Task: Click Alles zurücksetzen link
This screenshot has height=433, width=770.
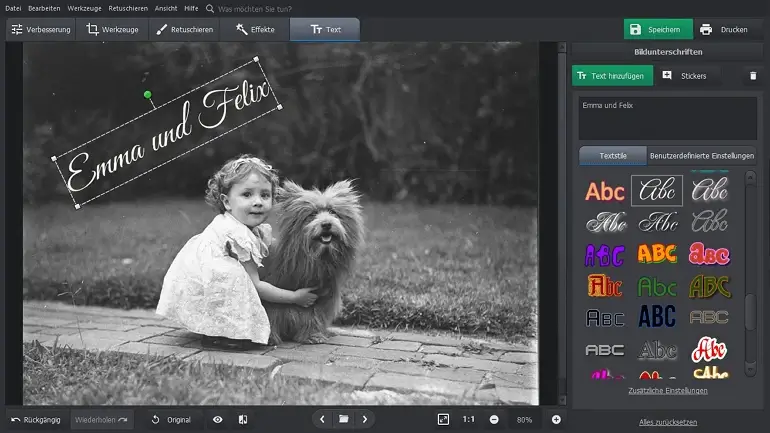Action: pyautogui.click(x=668, y=422)
